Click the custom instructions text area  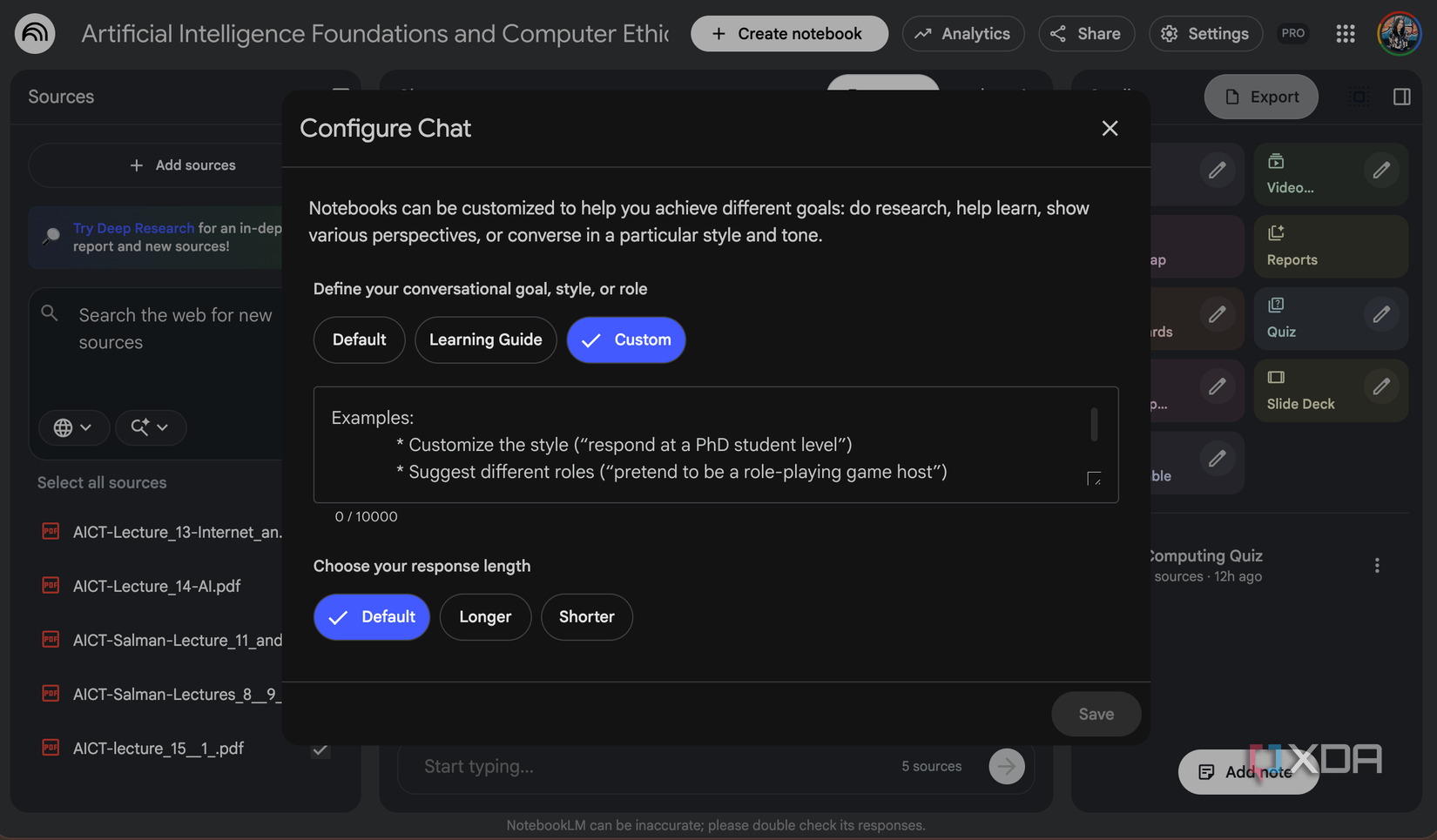(697, 444)
